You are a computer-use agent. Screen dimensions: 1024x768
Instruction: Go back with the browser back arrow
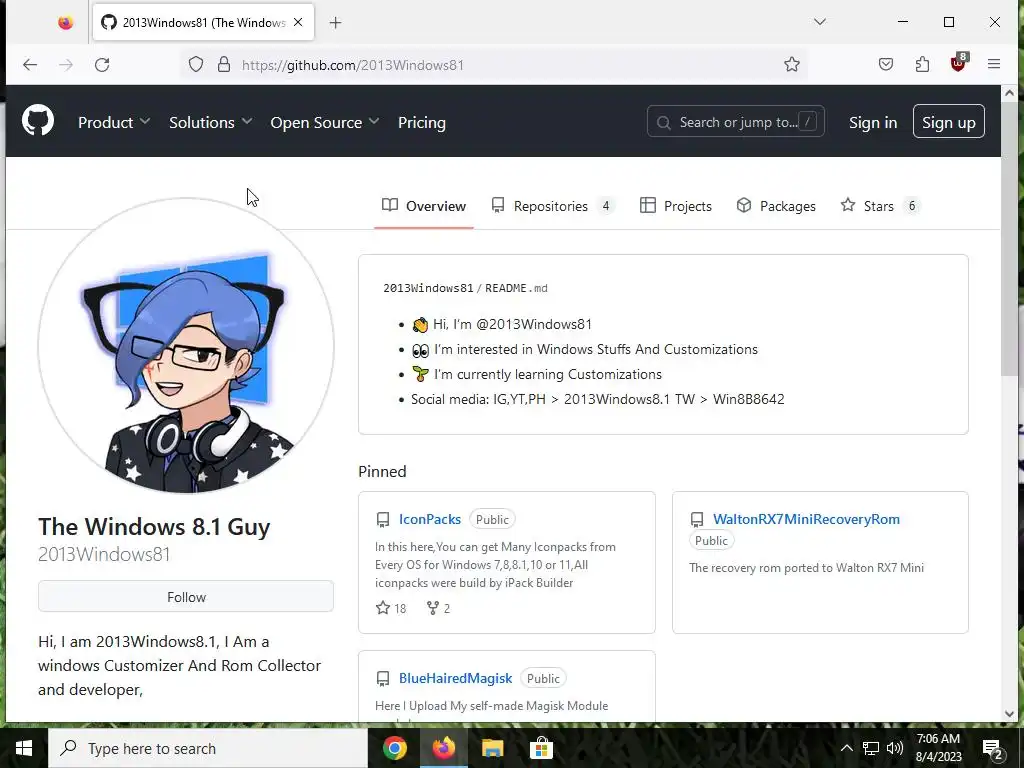(30, 65)
